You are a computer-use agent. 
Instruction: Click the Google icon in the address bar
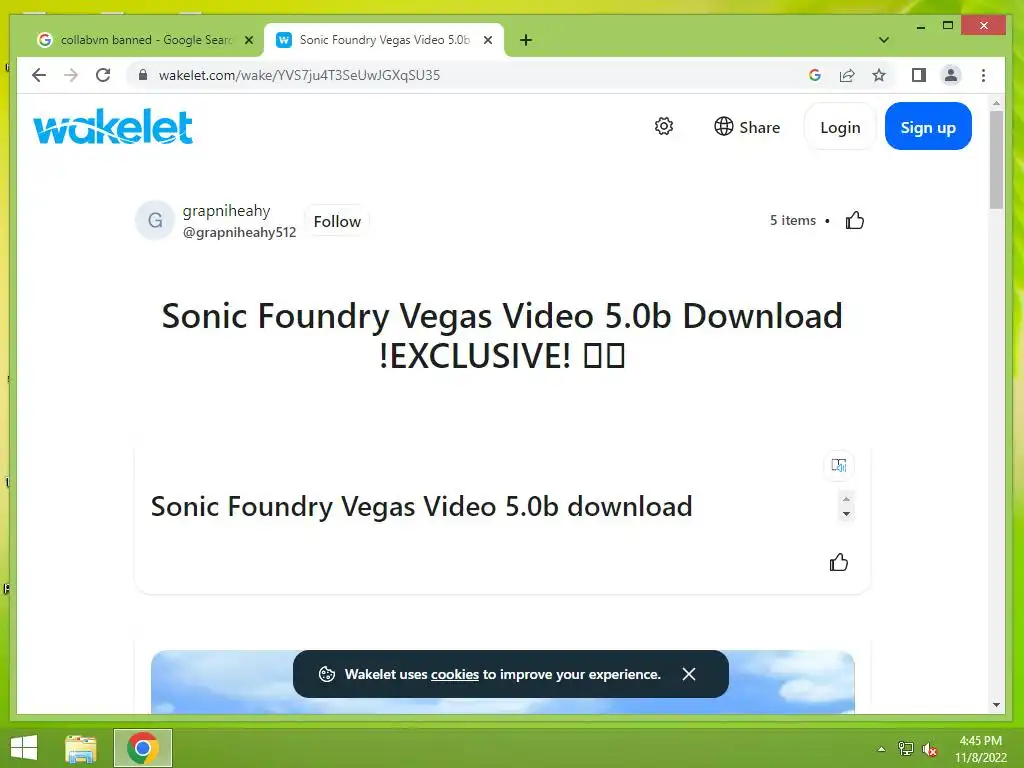click(x=814, y=75)
